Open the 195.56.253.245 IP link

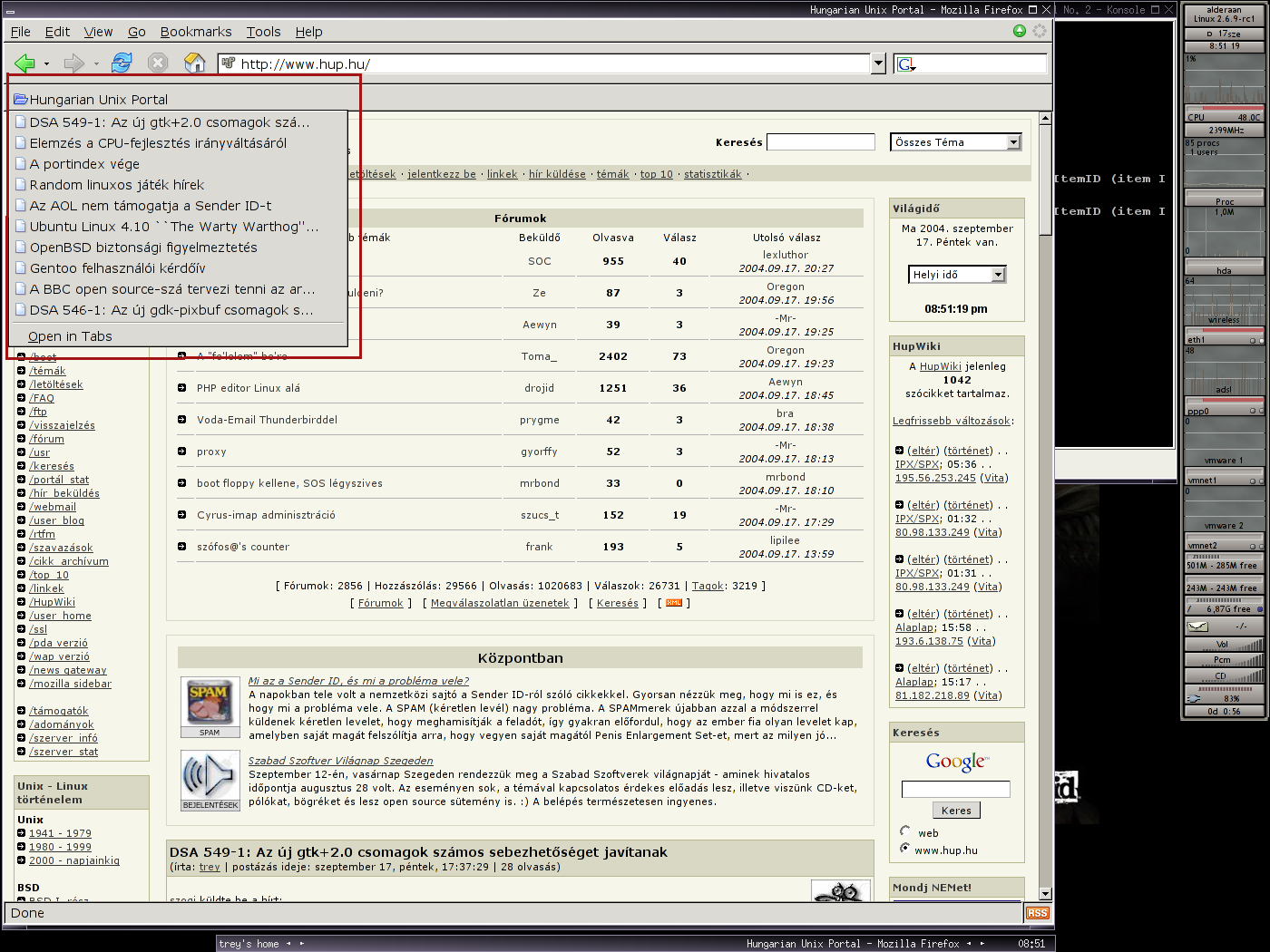click(x=935, y=478)
